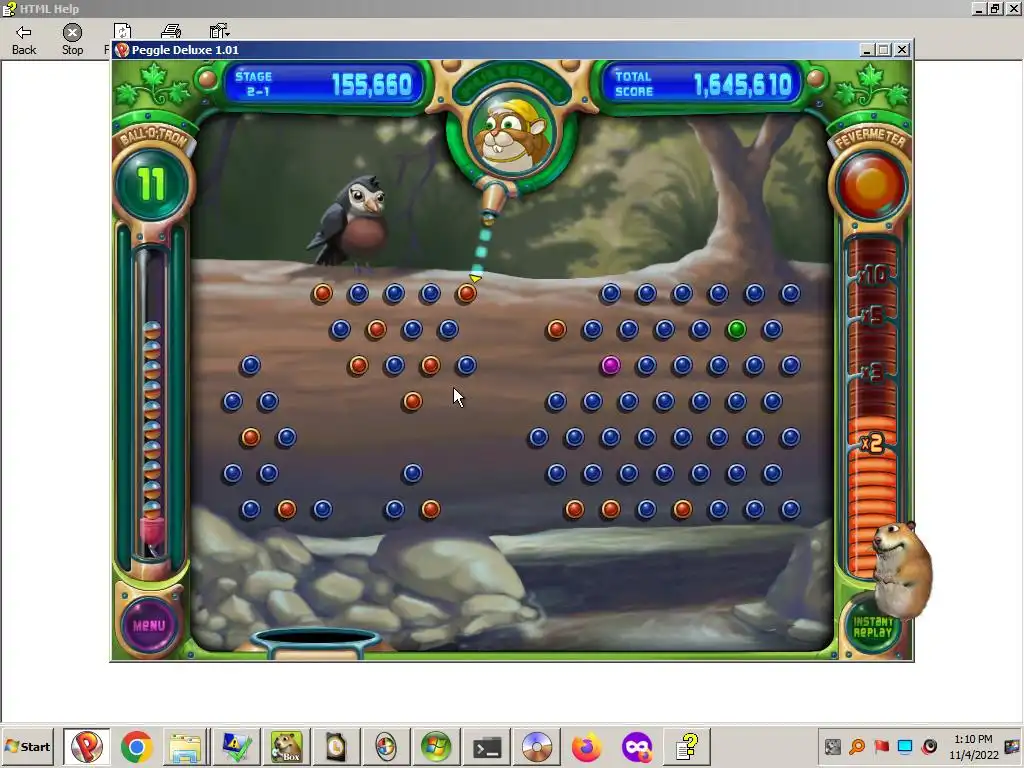The image size is (1024, 768).
Task: Maximize the Peggle Deluxe window
Action: [x=884, y=50]
